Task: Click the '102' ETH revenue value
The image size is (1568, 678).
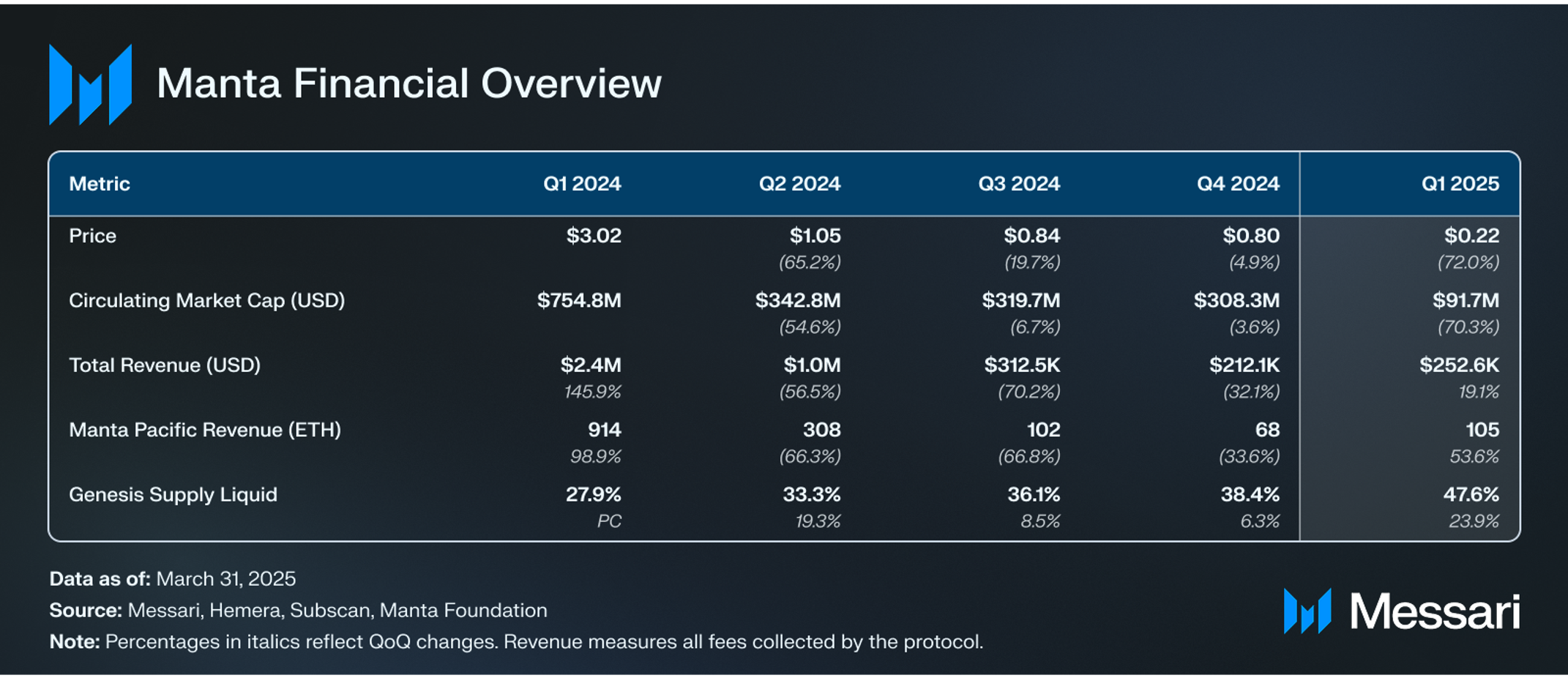Action: (1043, 430)
